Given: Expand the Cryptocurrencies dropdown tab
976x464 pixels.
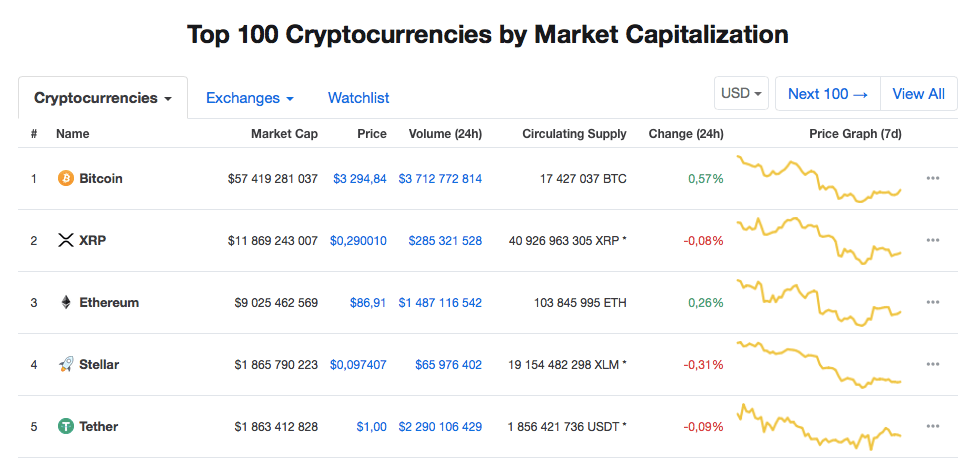Looking at the screenshot, I should [x=103, y=98].
